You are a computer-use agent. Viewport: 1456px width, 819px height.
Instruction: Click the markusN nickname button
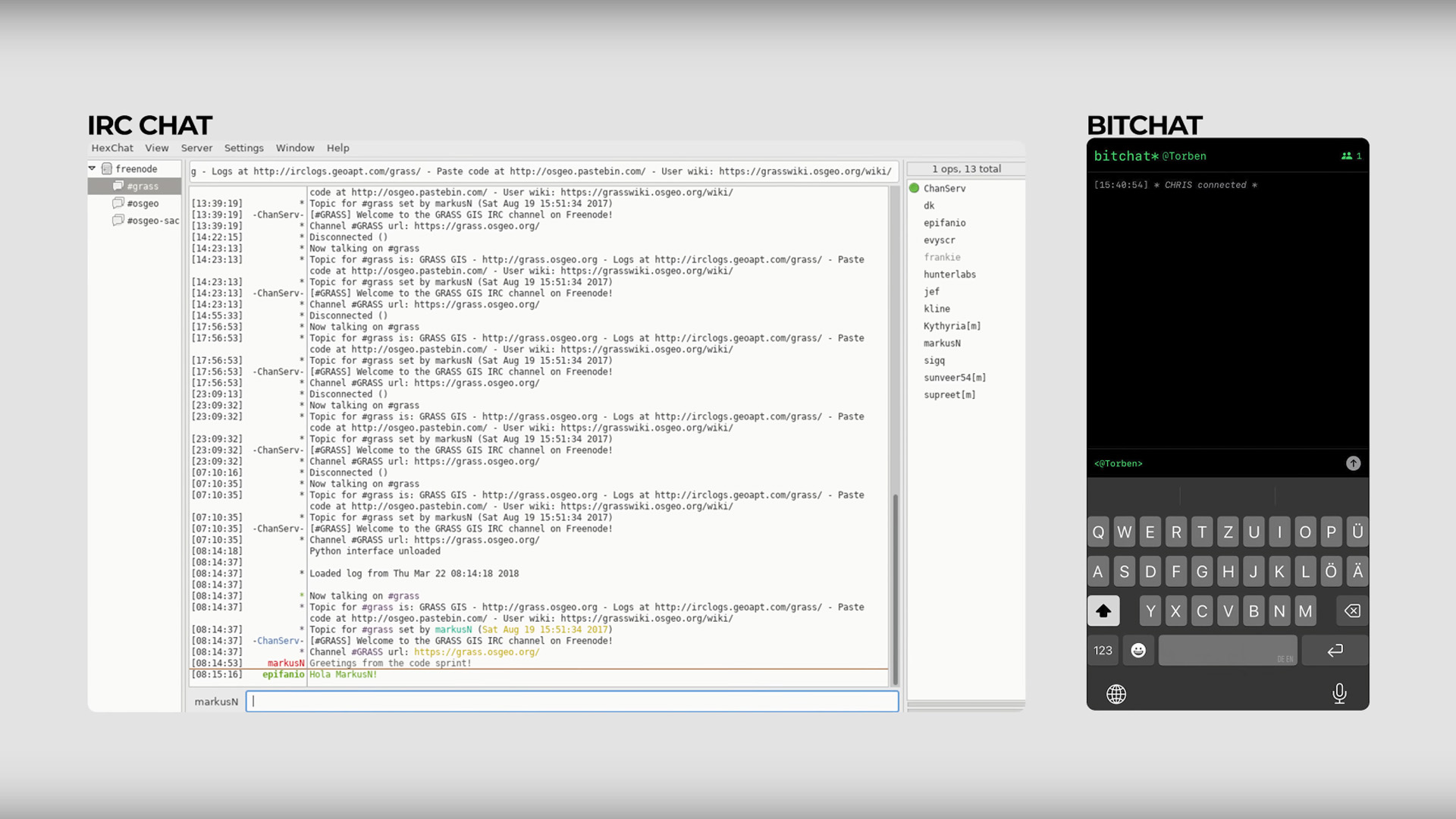pos(216,701)
